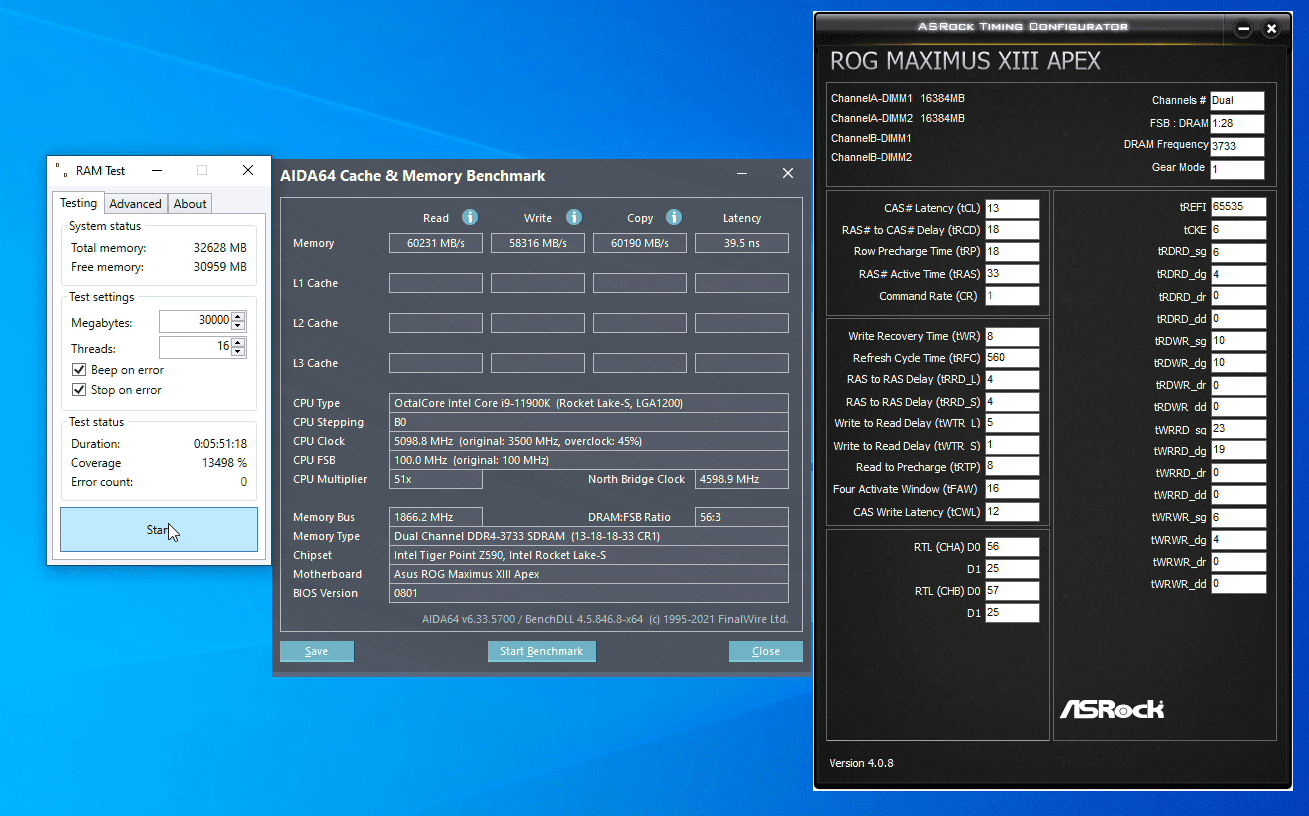Click the RTL (CHA) D0 field

tap(1012, 547)
